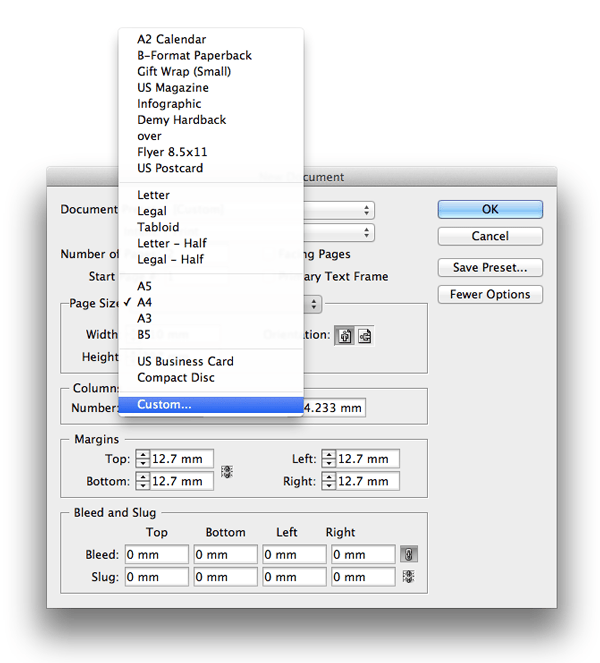
Task: Select landscape orientation icon
Action: 364,336
